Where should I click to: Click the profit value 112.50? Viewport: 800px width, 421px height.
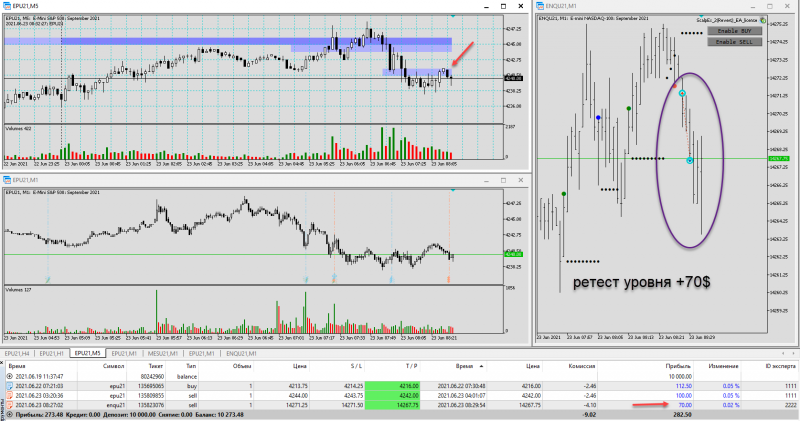click(683, 386)
